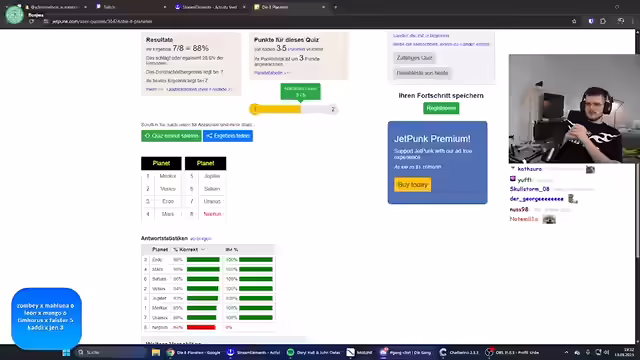Click the taskbar search box
This screenshot has width=640, height=360.
110,352
